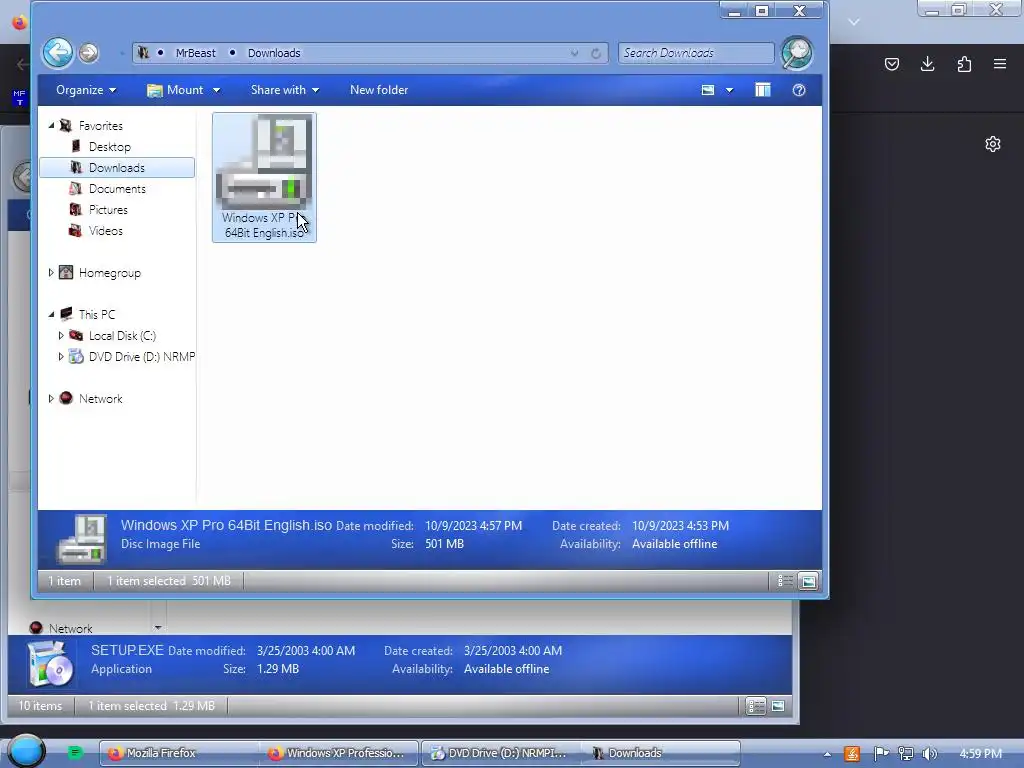Click the search magnifier icon in Explorer

point(797,53)
